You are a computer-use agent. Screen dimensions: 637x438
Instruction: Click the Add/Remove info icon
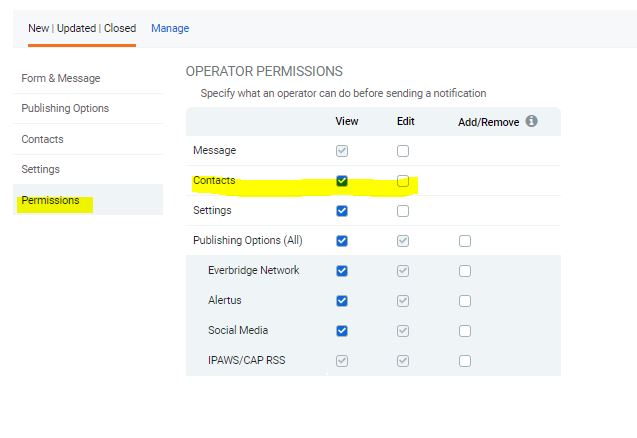[531, 121]
